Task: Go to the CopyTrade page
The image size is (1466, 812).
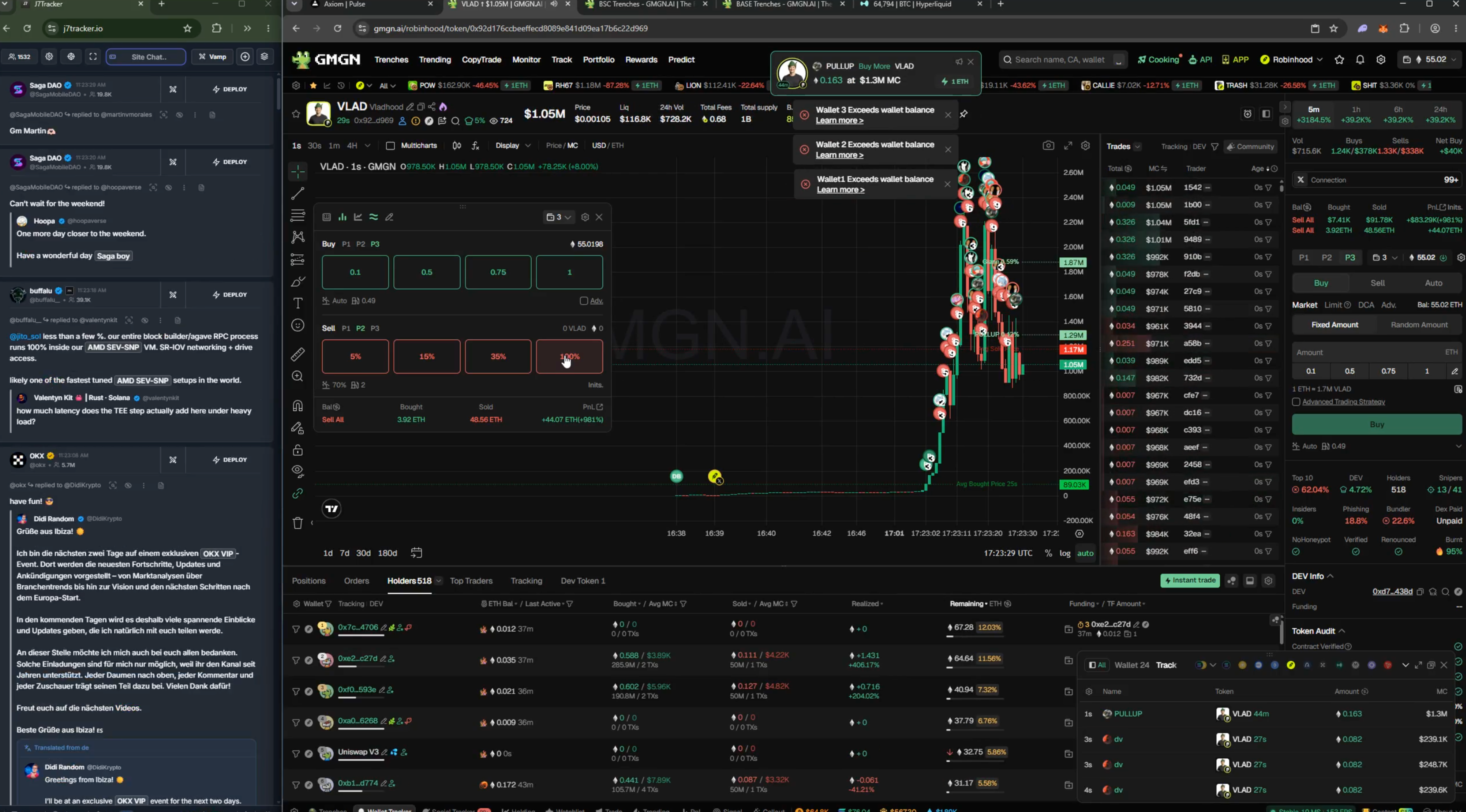Action: (481, 59)
